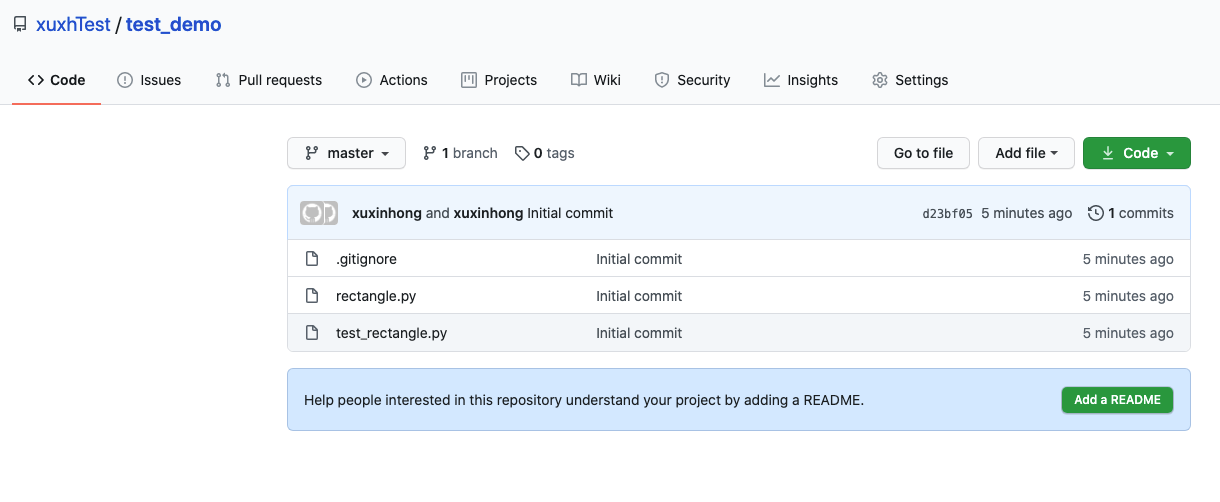
Task: Open the test_rectangle.py file
Action: [391, 333]
